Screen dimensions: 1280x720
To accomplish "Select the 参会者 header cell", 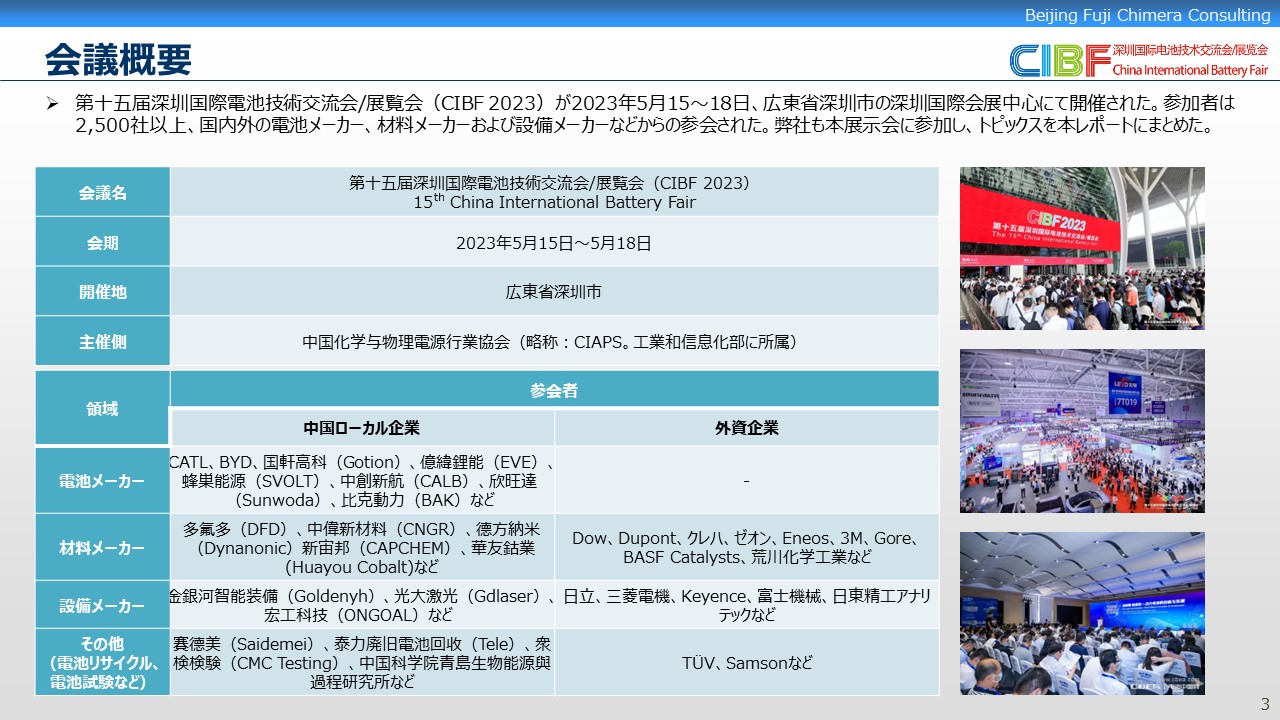I will [x=555, y=390].
